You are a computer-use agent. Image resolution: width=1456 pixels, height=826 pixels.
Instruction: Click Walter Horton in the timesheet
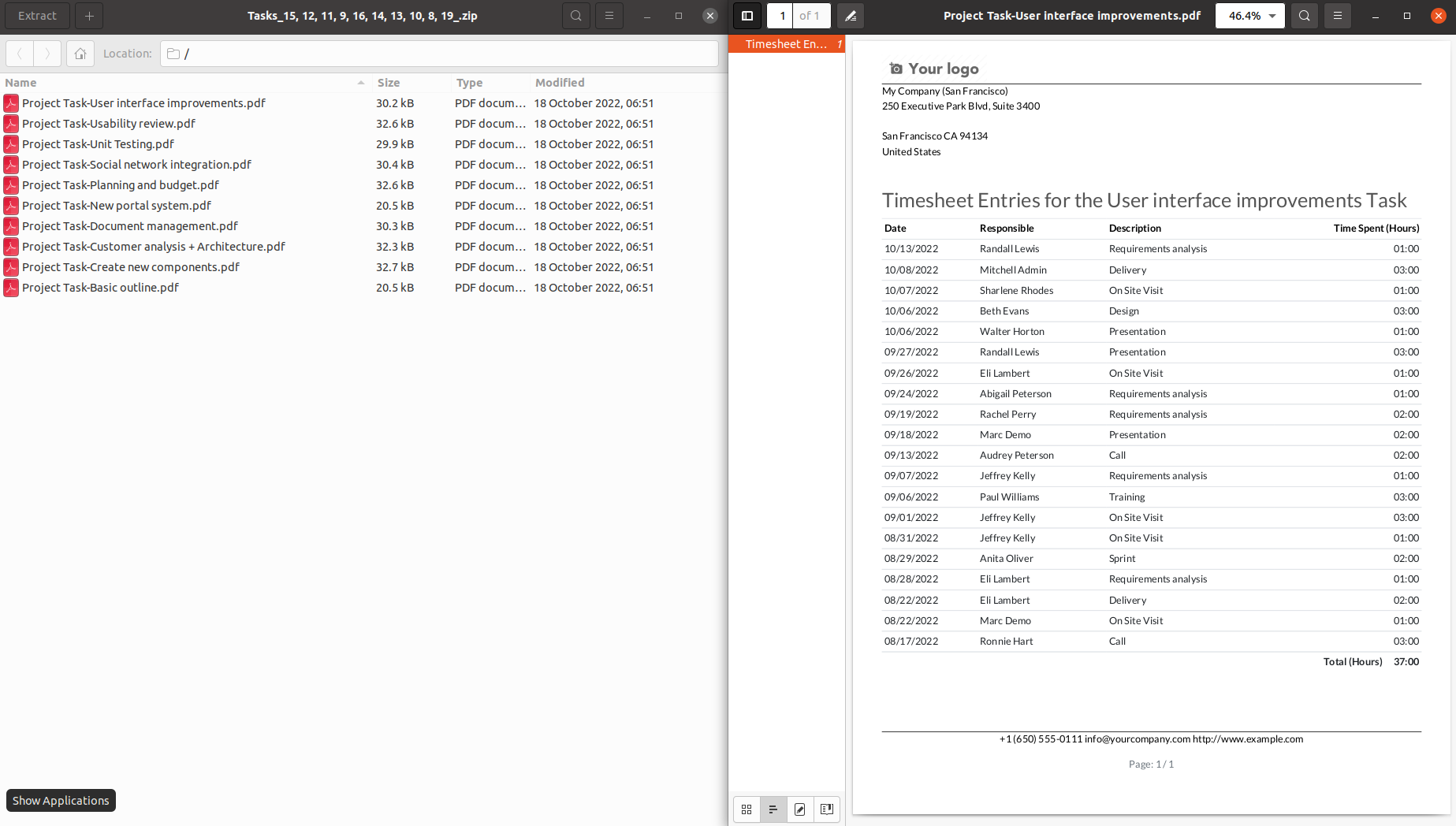pyautogui.click(x=1012, y=332)
